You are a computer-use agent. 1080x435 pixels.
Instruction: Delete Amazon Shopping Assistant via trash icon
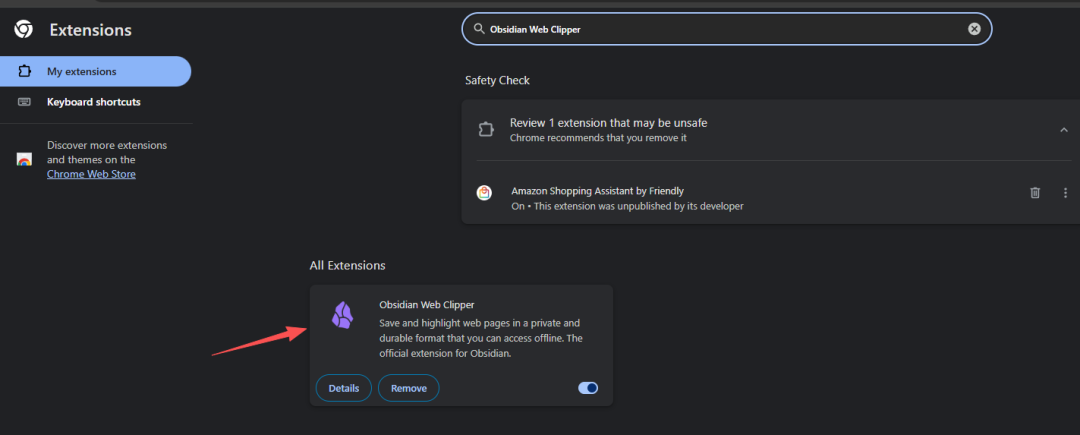pos(1035,193)
